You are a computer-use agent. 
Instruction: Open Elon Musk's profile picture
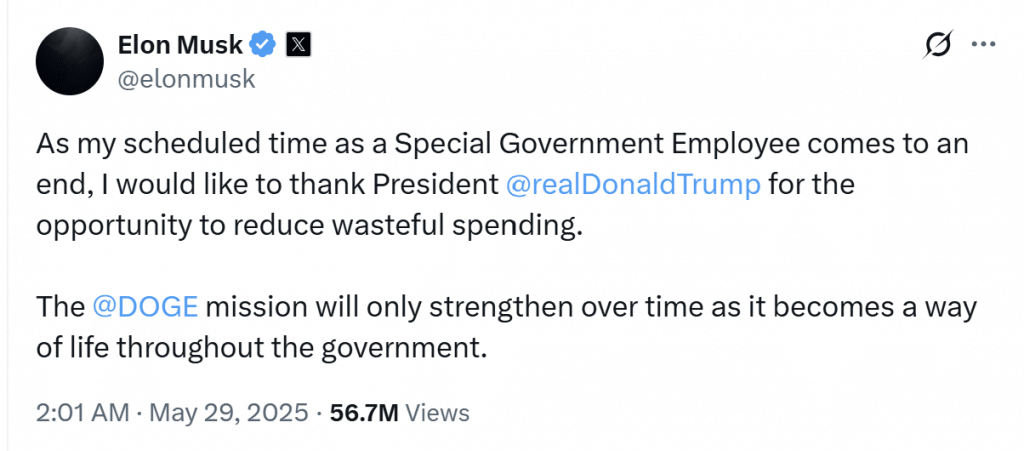[70, 61]
